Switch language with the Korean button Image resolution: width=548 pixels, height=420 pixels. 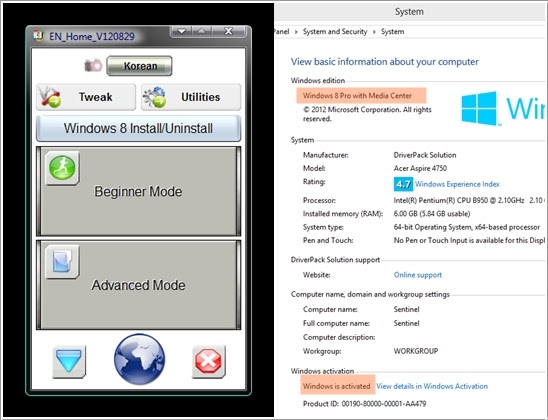pyautogui.click(x=139, y=66)
